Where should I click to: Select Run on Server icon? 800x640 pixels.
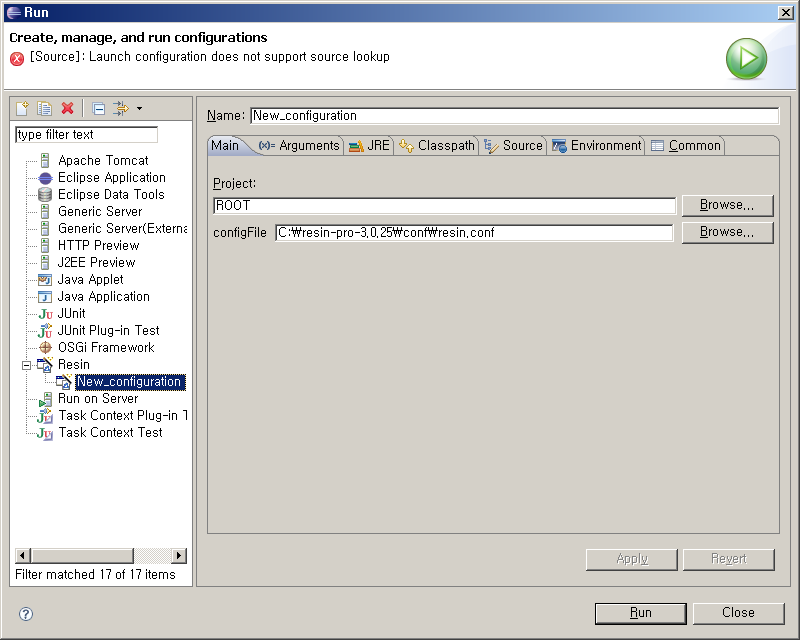(x=45, y=399)
